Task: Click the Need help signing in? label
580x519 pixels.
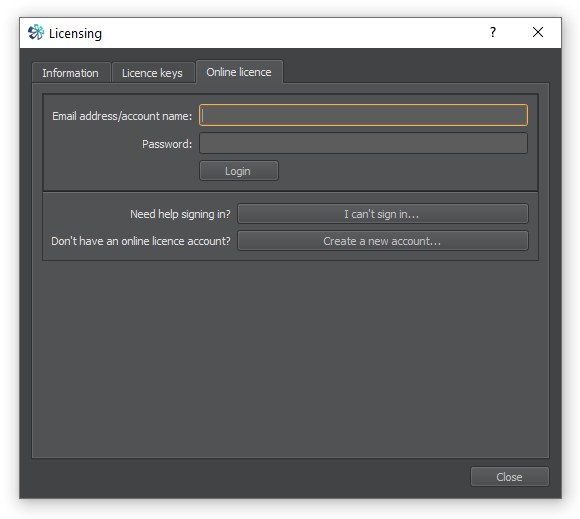Action: [x=180, y=214]
